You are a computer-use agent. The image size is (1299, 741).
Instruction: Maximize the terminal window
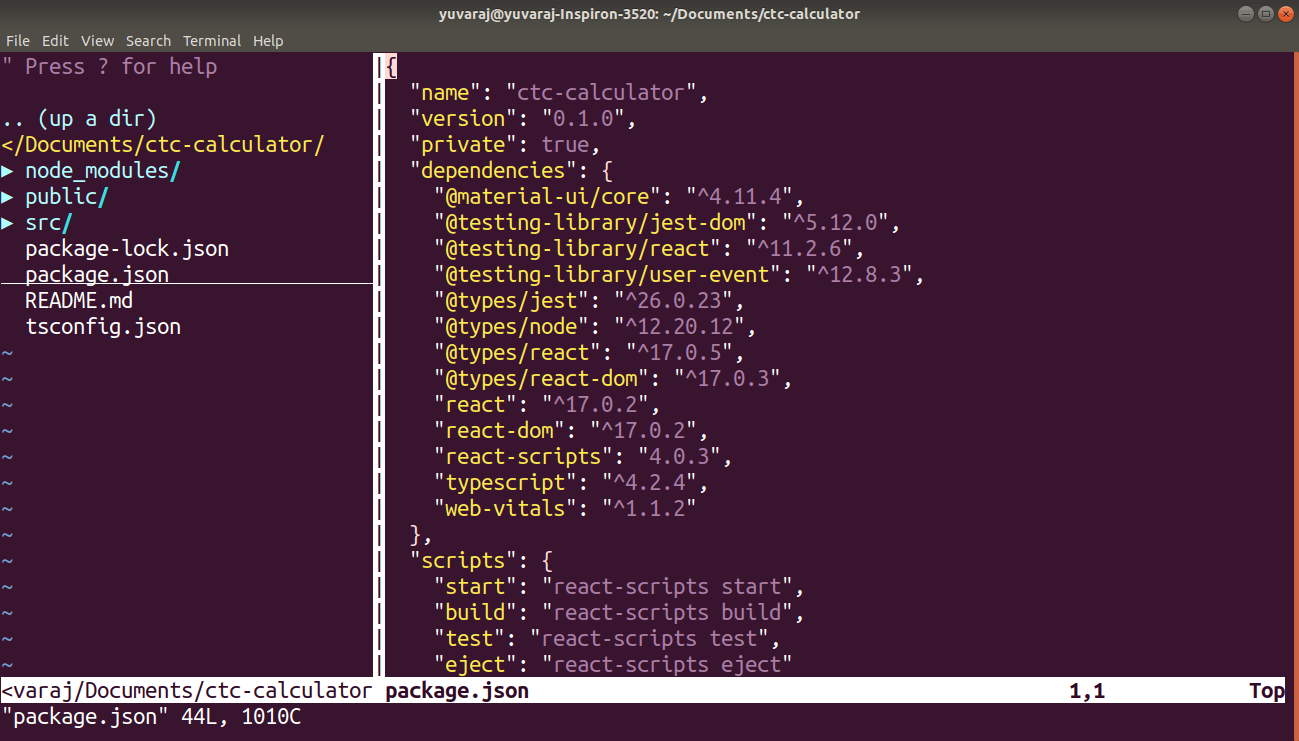point(1266,14)
